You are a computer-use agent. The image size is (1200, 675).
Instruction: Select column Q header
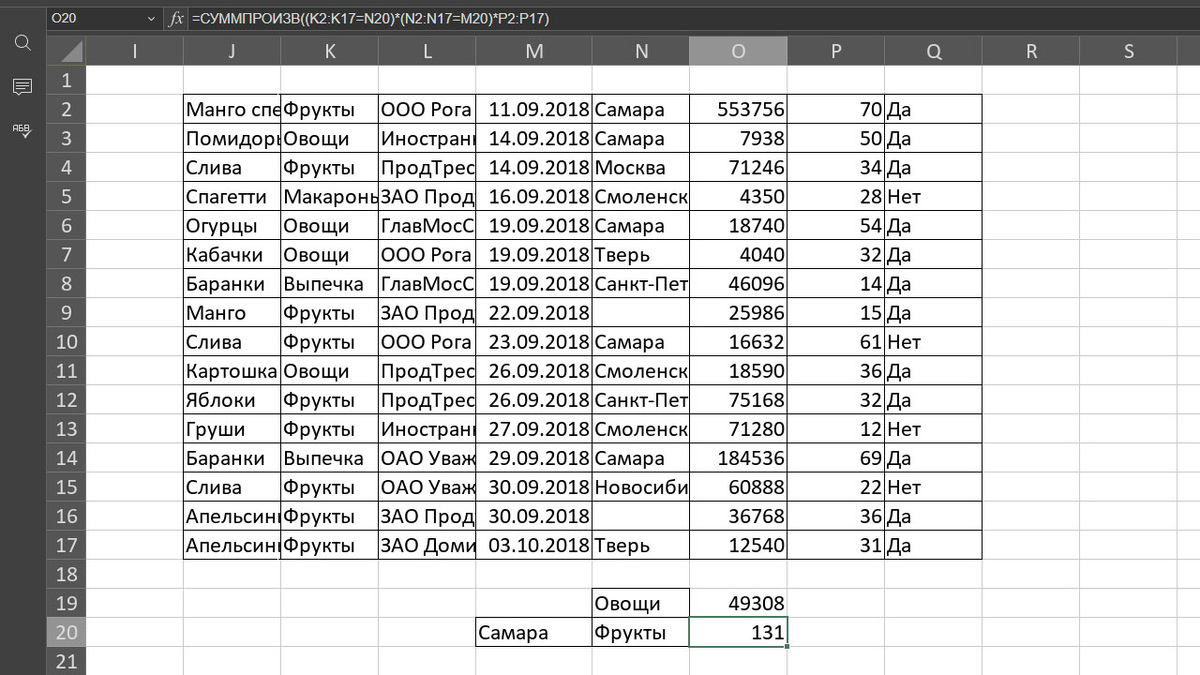pos(933,52)
